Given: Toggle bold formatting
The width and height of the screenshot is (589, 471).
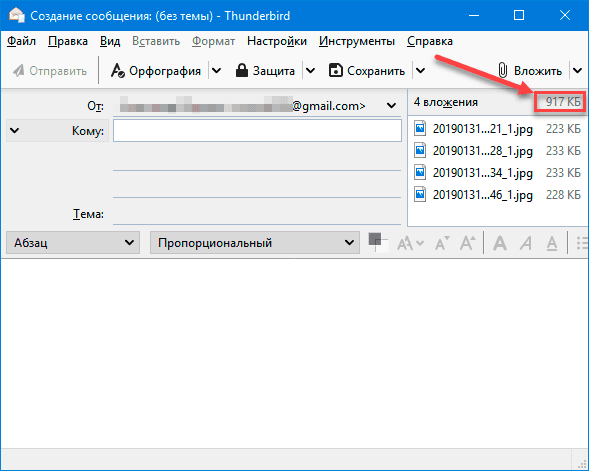Looking at the screenshot, I should pos(500,243).
